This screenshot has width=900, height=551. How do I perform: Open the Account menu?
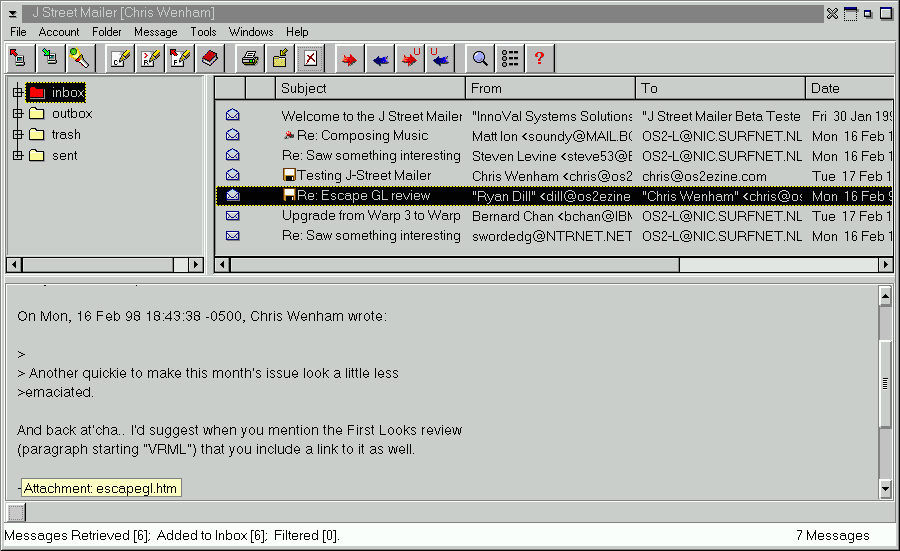(59, 32)
